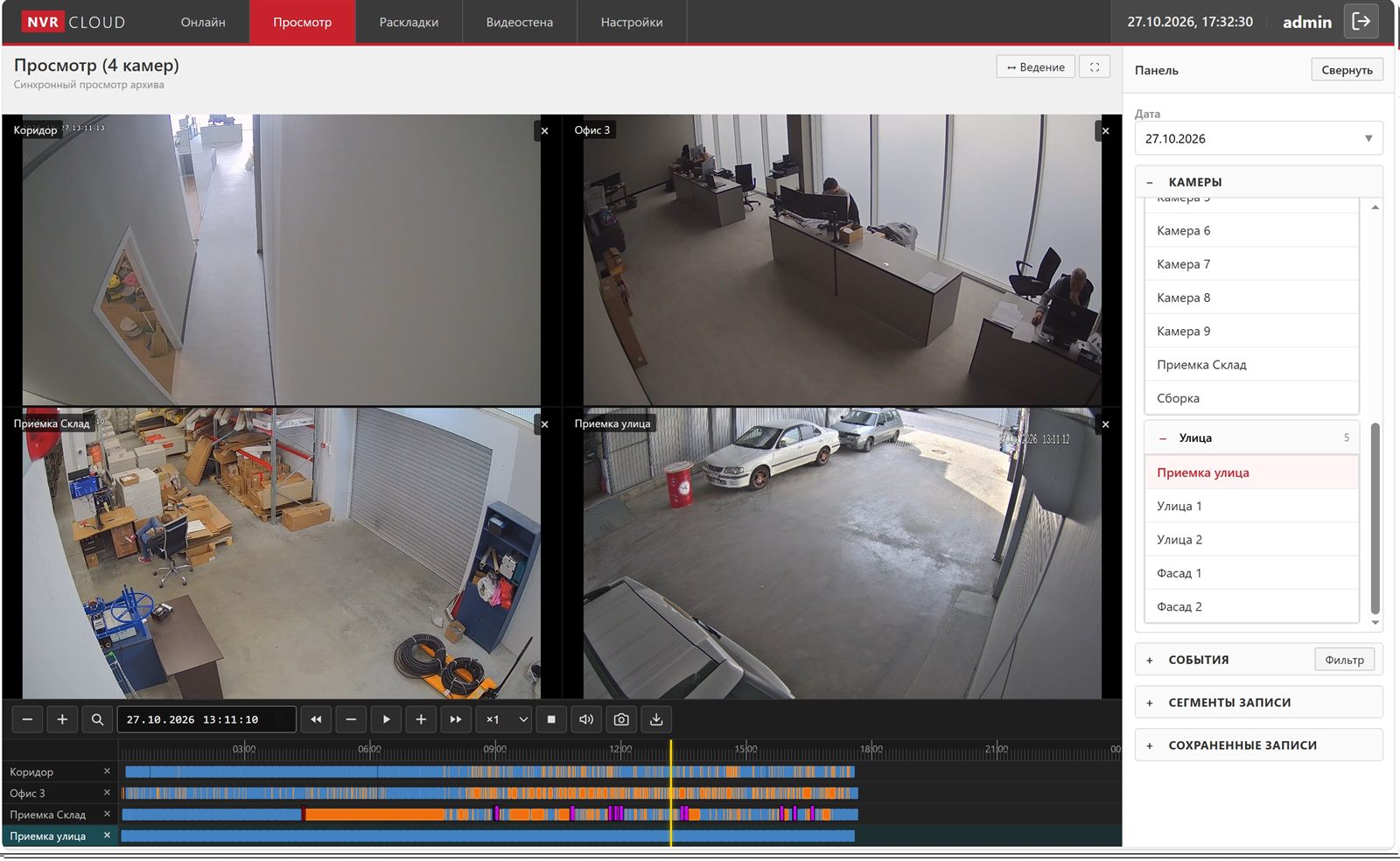Click the Свернуть button
This screenshot has width=1400, height=861.
pos(1347,70)
